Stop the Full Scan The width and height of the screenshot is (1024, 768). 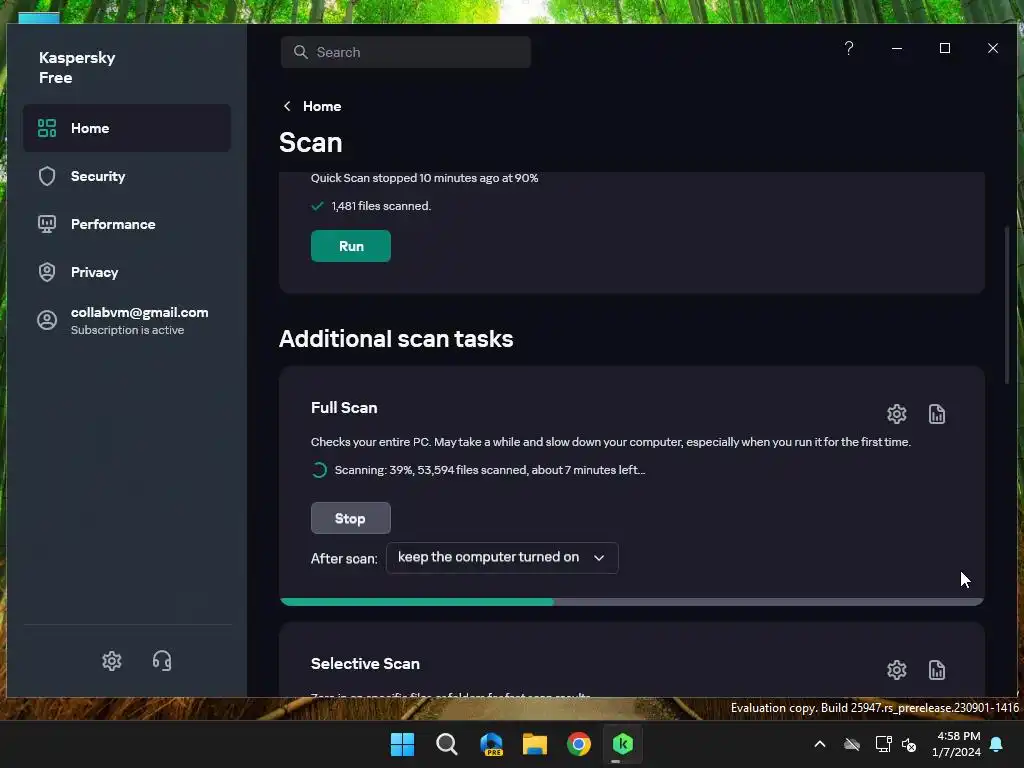coord(351,519)
